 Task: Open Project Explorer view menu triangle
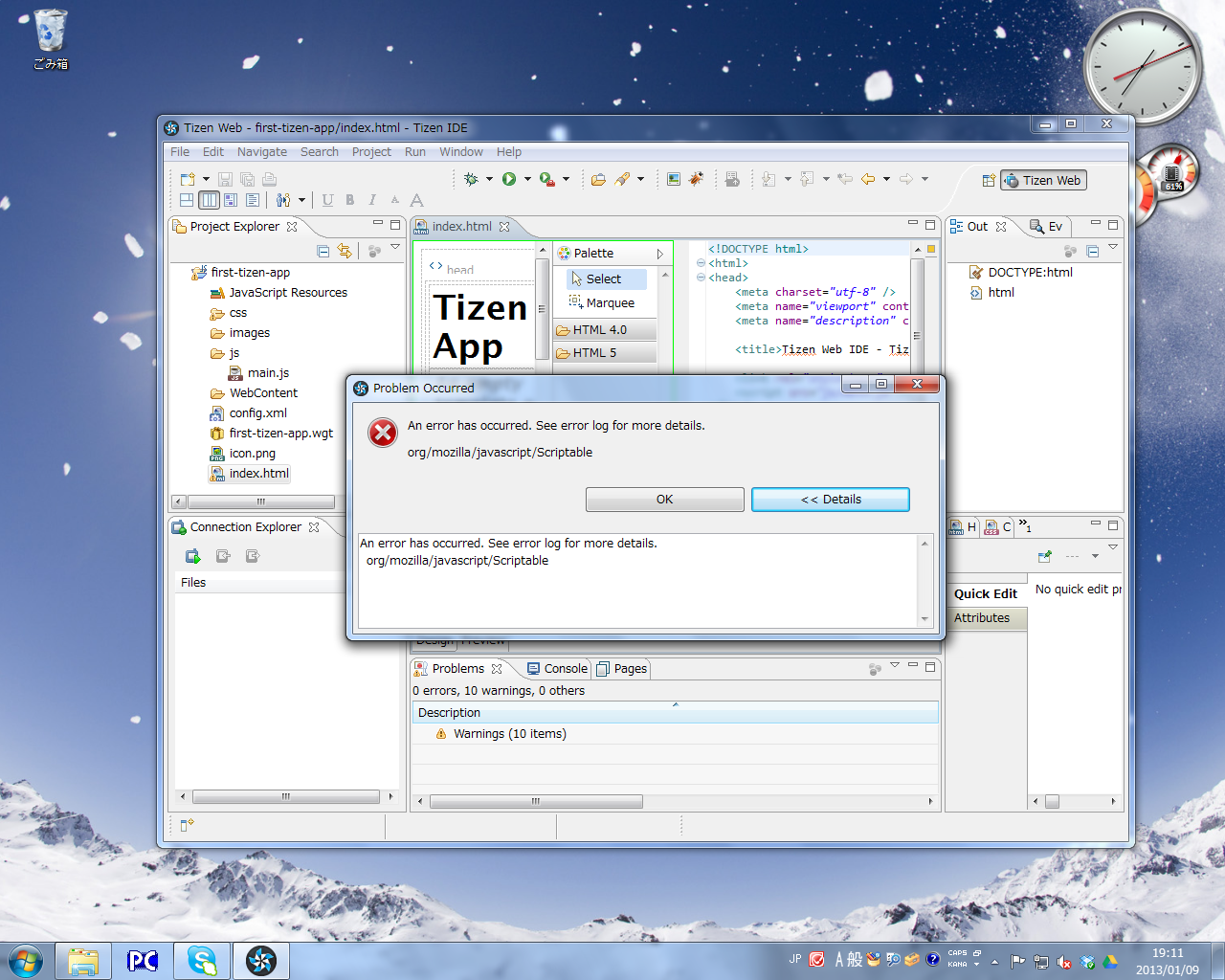coord(394,247)
